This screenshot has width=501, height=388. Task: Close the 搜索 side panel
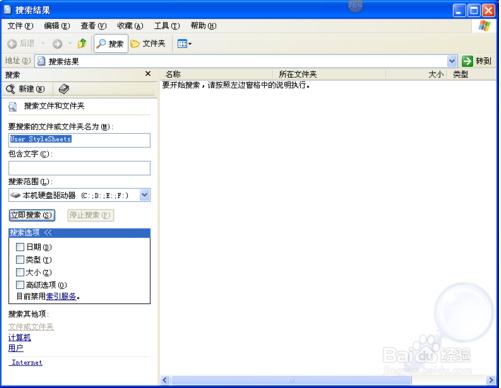coord(148,74)
